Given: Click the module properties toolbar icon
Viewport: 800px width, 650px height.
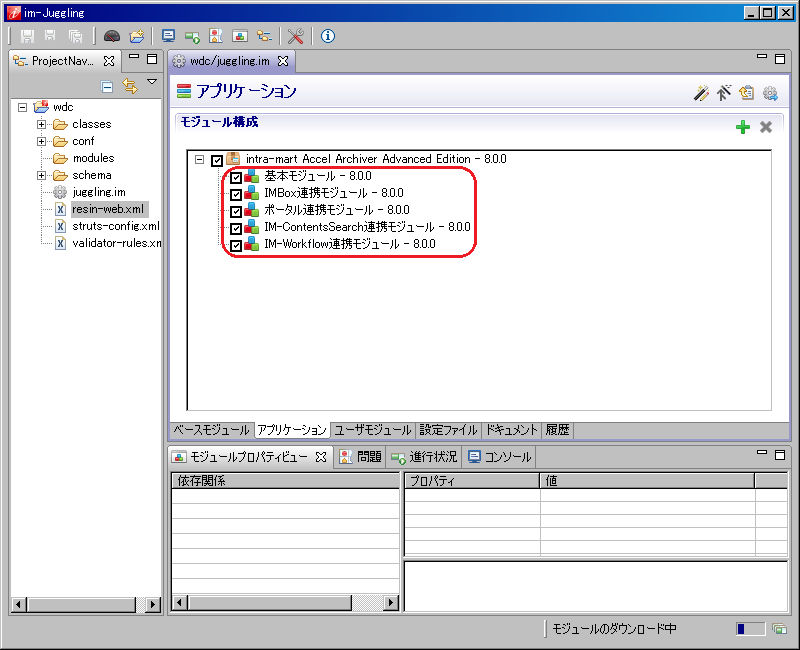Looking at the screenshot, I should [240, 36].
